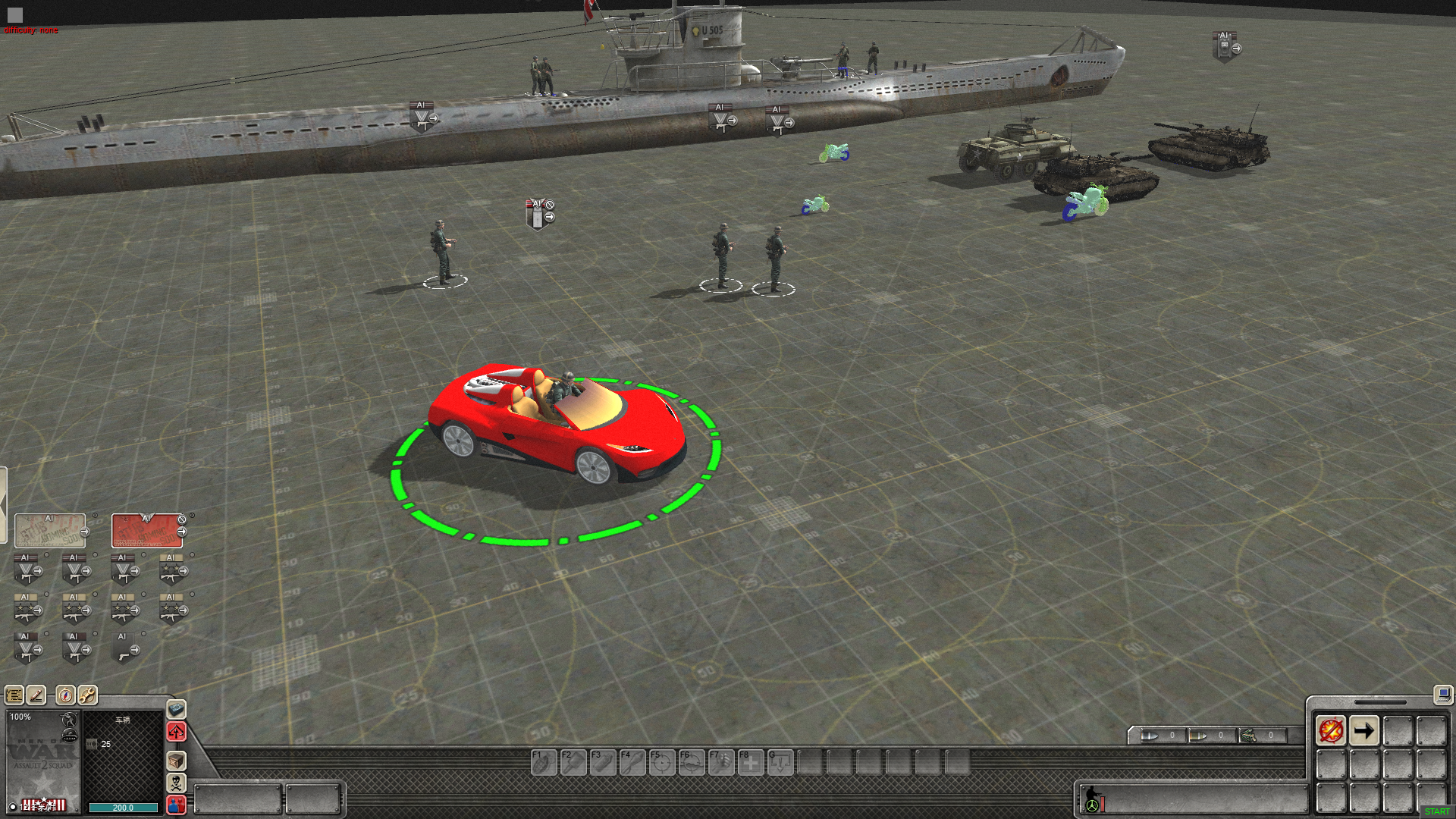Click arrow on the grey vehicle card
Screen dimensions: 1456x819
point(84,532)
